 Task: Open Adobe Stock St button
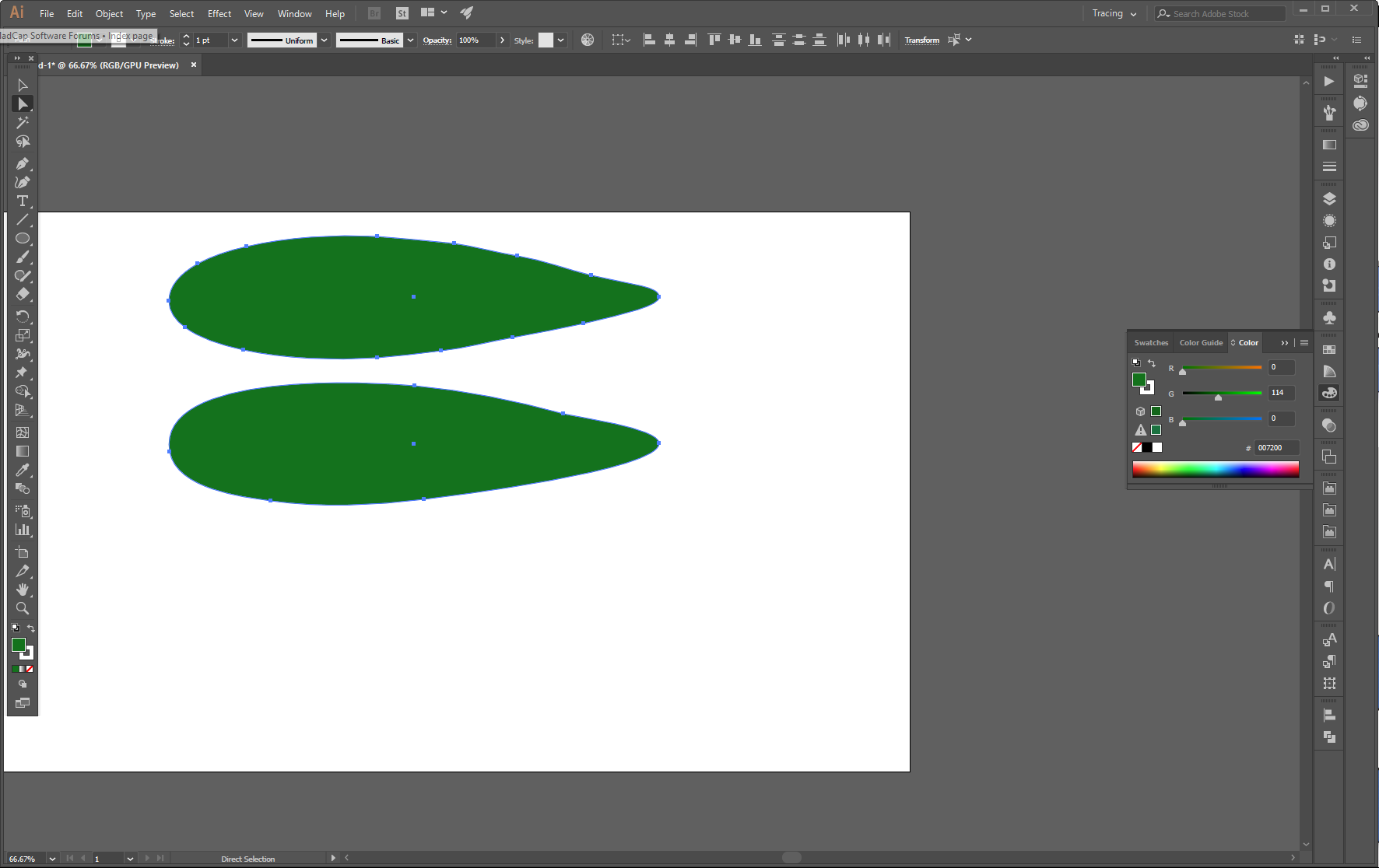click(402, 13)
